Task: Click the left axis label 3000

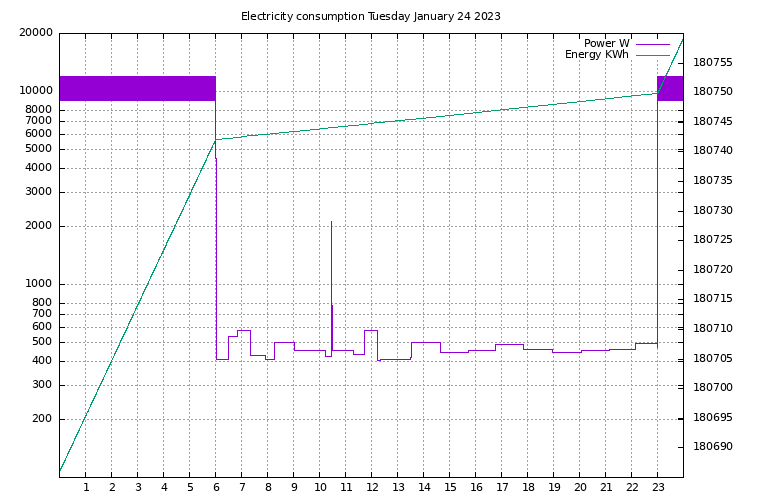Action: 38,191
